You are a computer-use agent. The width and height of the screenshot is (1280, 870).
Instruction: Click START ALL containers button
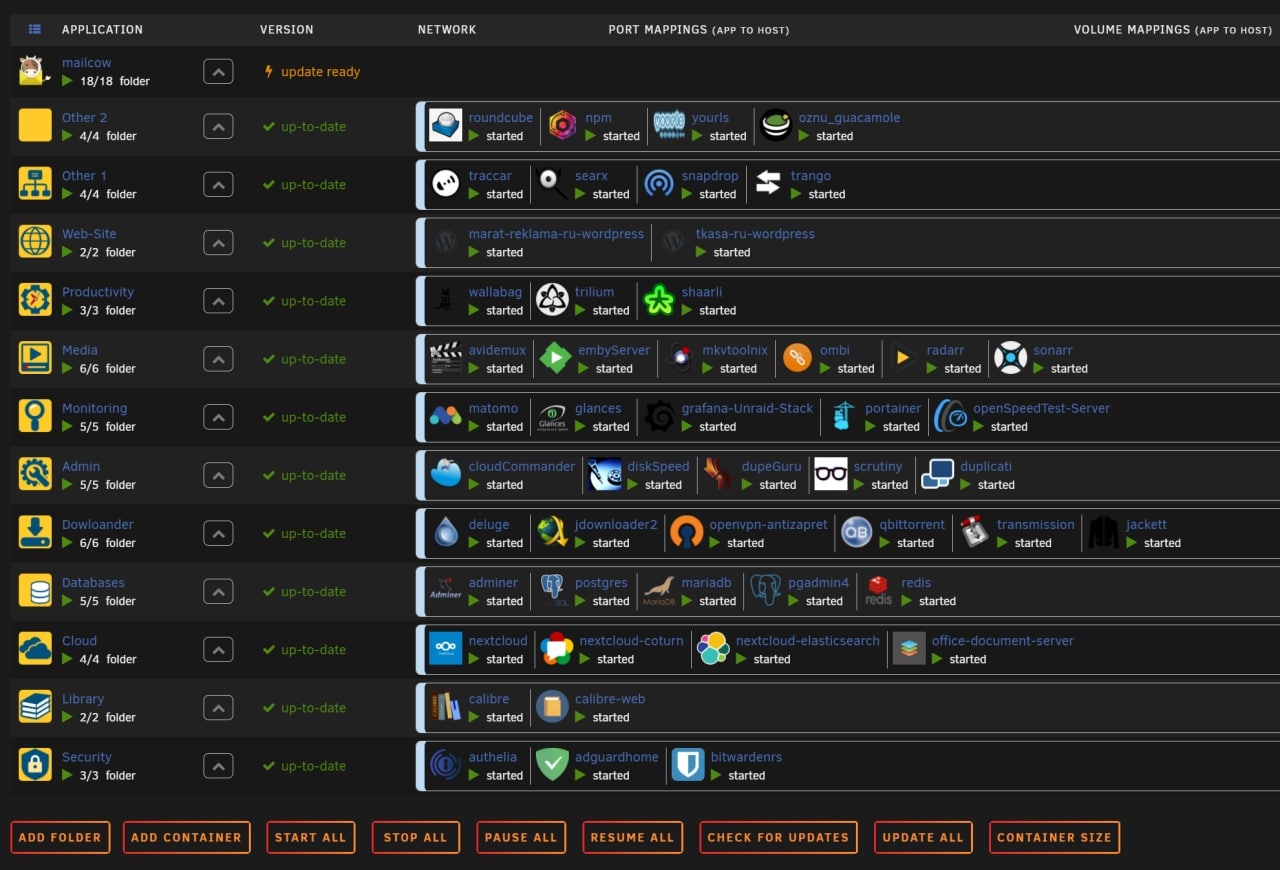pos(310,837)
